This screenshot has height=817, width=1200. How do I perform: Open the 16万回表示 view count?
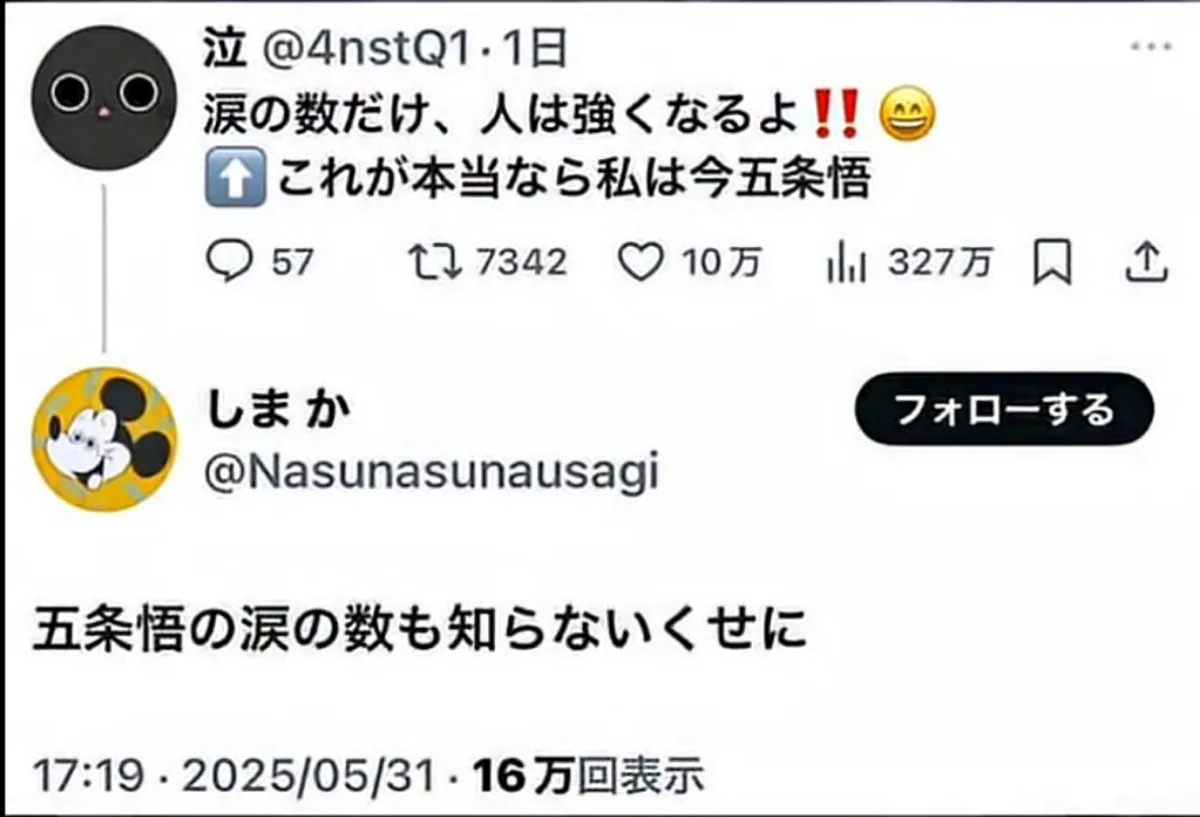[x=588, y=775]
